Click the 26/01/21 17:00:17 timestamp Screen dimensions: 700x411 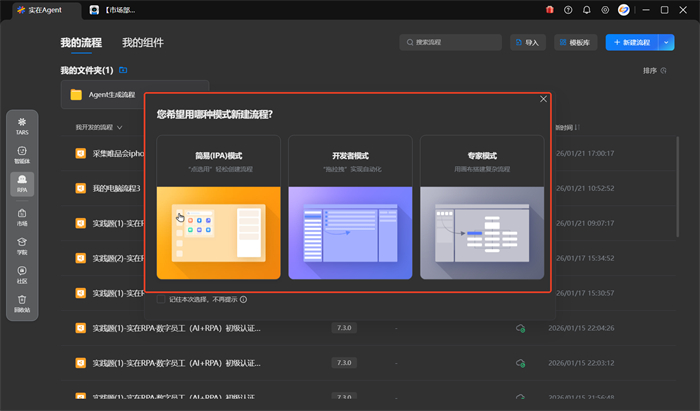[585, 154]
